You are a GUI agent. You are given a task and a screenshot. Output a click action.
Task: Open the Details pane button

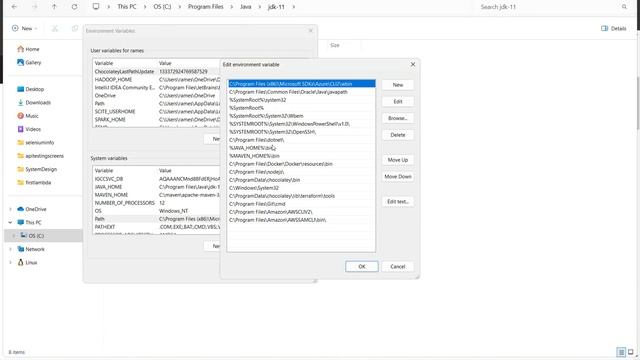pyautogui.click(x=613, y=28)
